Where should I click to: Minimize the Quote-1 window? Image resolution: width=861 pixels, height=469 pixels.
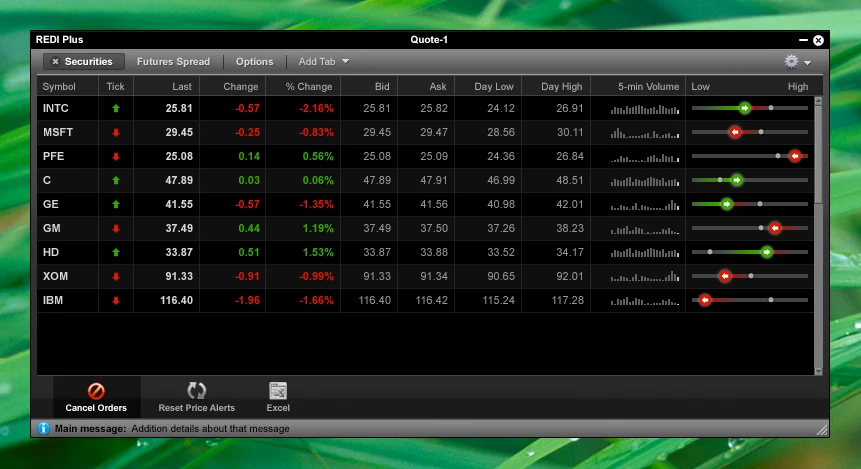(x=803, y=40)
